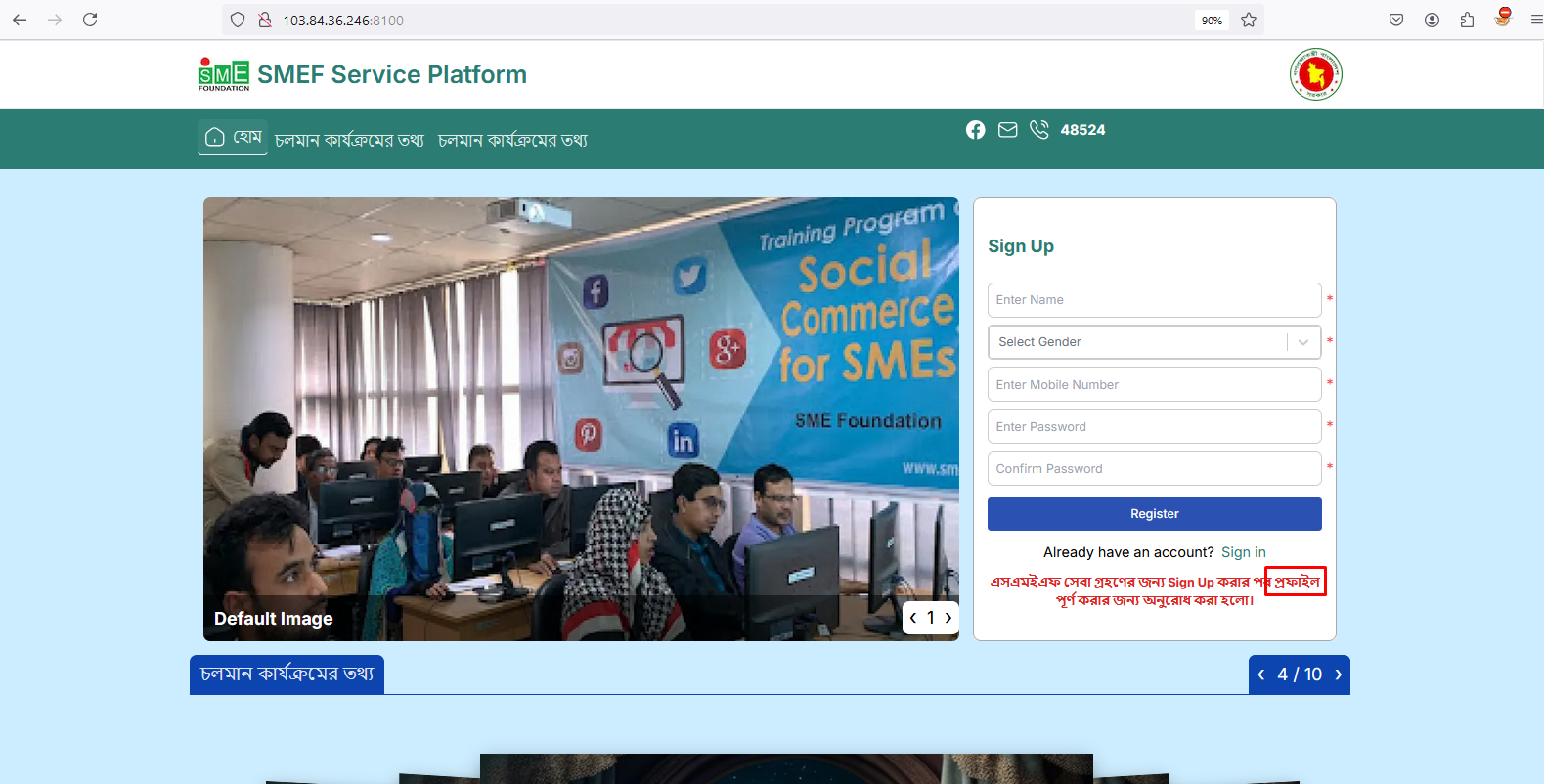Click the Sign Up heading
This screenshot has height=784, width=1544.
pos(1021,246)
